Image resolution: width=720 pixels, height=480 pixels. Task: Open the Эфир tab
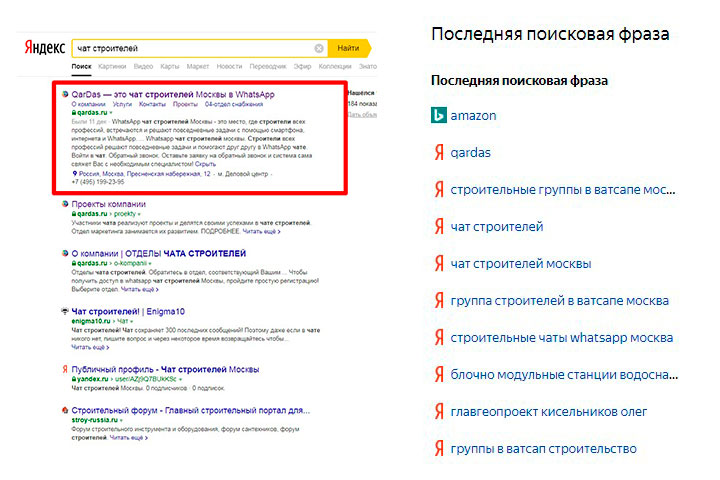302,66
